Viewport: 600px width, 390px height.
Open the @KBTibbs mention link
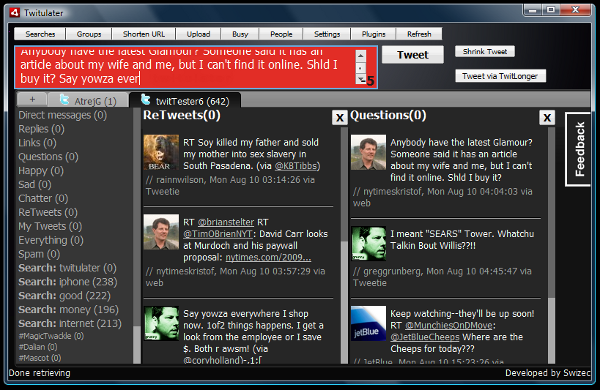[296, 166]
